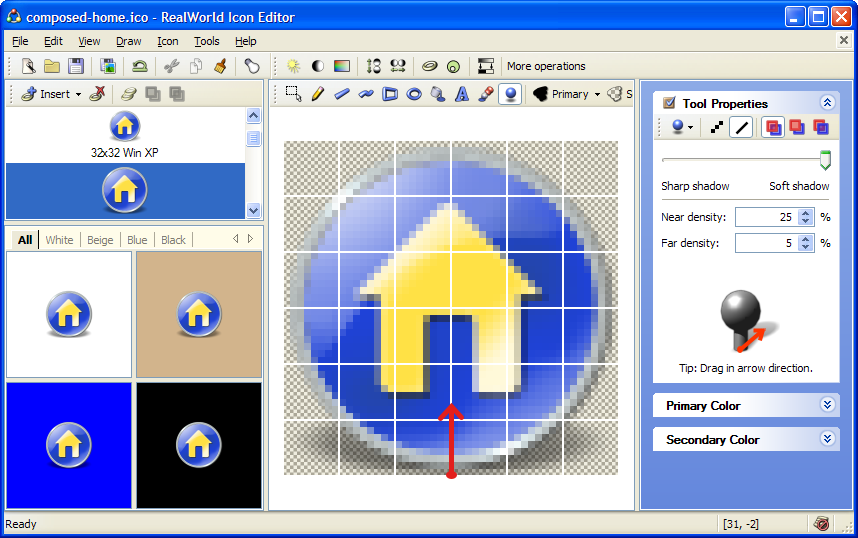The height and width of the screenshot is (538, 858).
Task: Click the Paste brush icon
Action: (221, 66)
